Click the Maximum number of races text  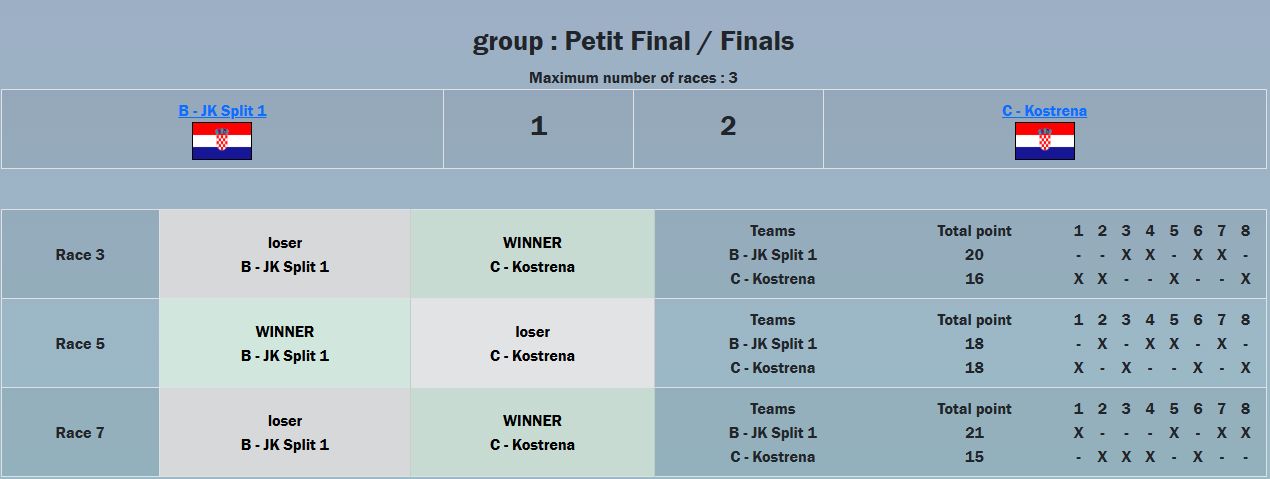pyautogui.click(x=634, y=77)
